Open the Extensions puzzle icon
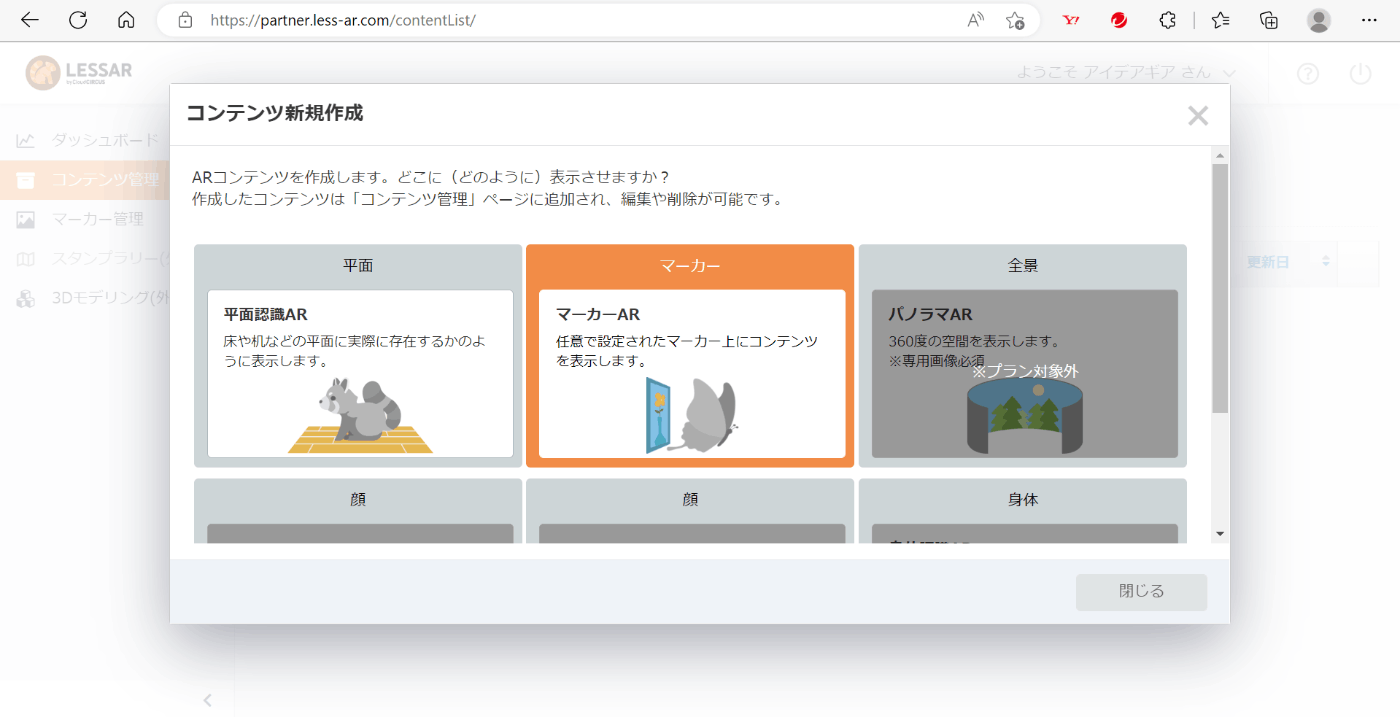The width and height of the screenshot is (1400, 717). pyautogui.click(x=1167, y=20)
